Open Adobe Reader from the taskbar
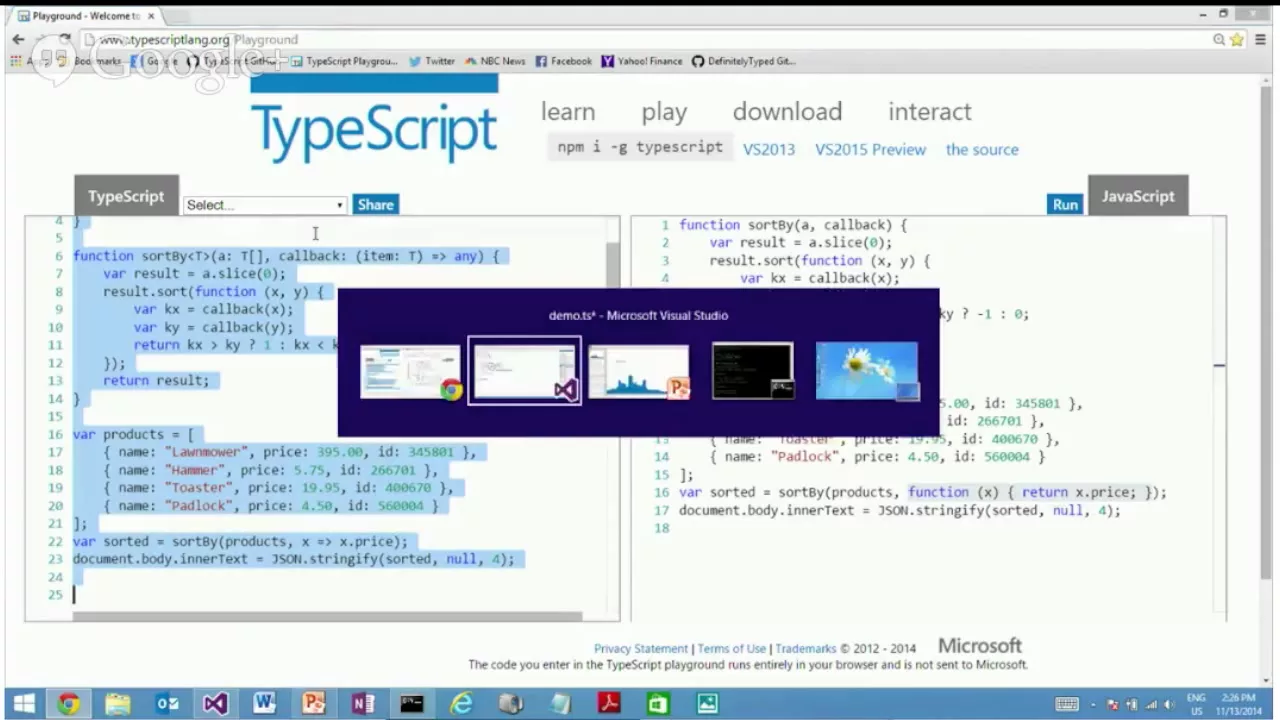1280x720 pixels. click(609, 704)
